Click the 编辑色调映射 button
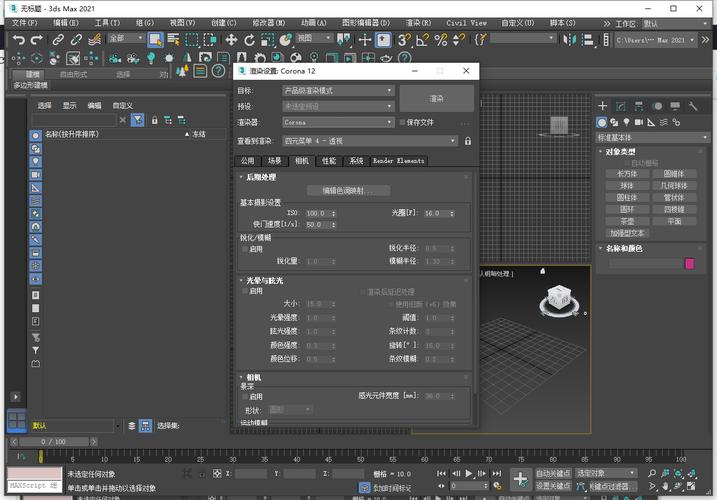The image size is (717, 500). tap(348, 191)
